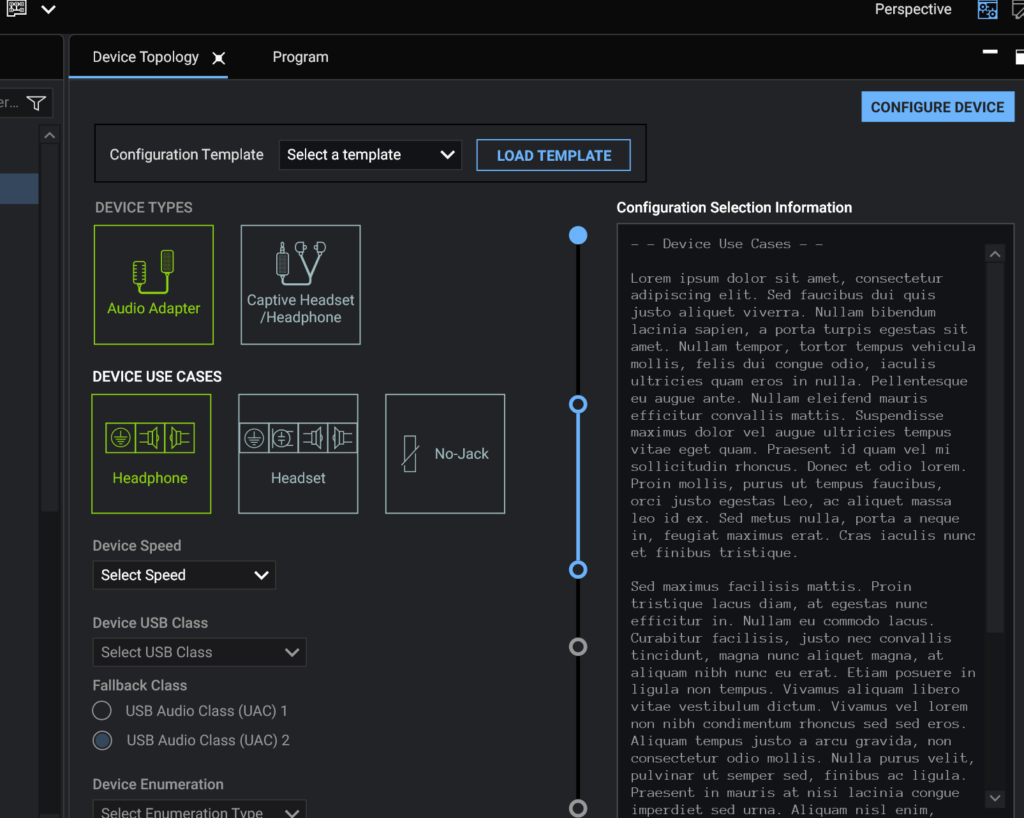1024x818 pixels.
Task: Select the Captive Headset/Headphone device type
Action: 300,285
